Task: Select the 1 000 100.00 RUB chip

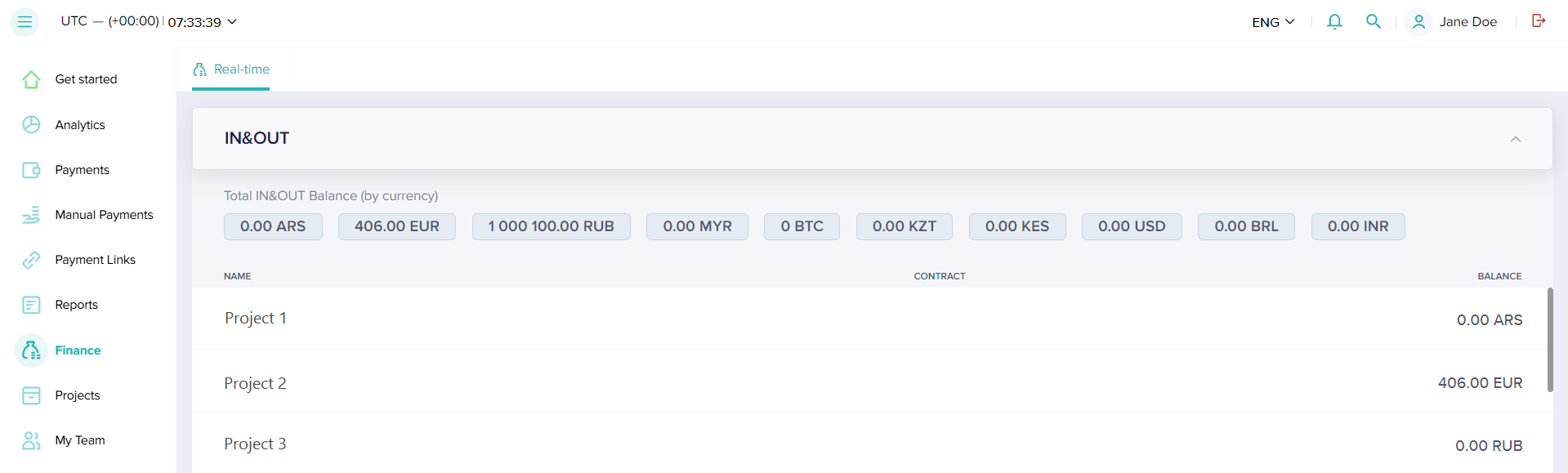Action: click(x=551, y=226)
